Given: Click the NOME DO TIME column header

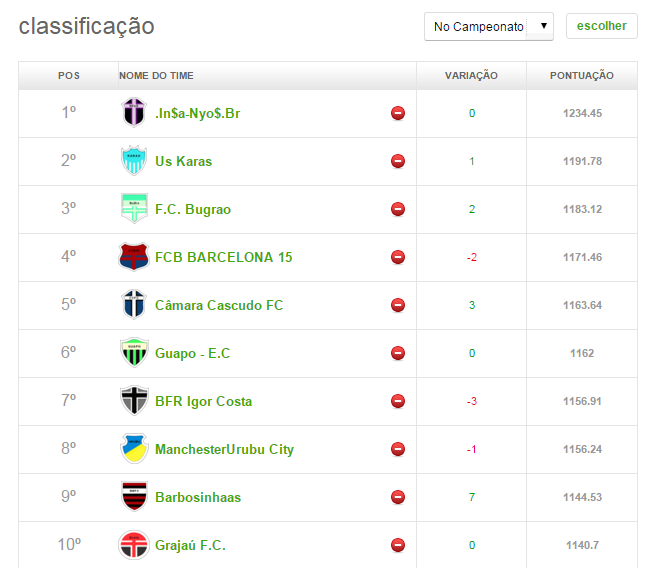Looking at the screenshot, I should [156, 76].
